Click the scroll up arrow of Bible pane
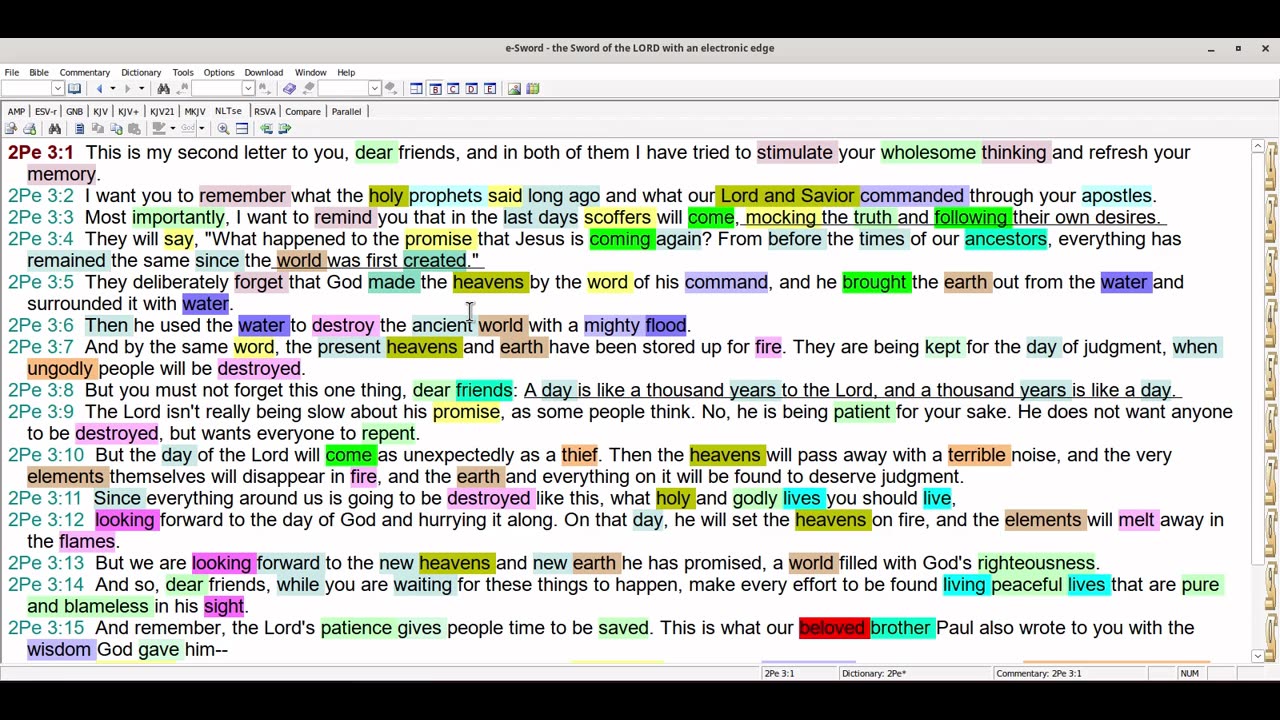Viewport: 1280px width, 720px height. tap(1257, 147)
